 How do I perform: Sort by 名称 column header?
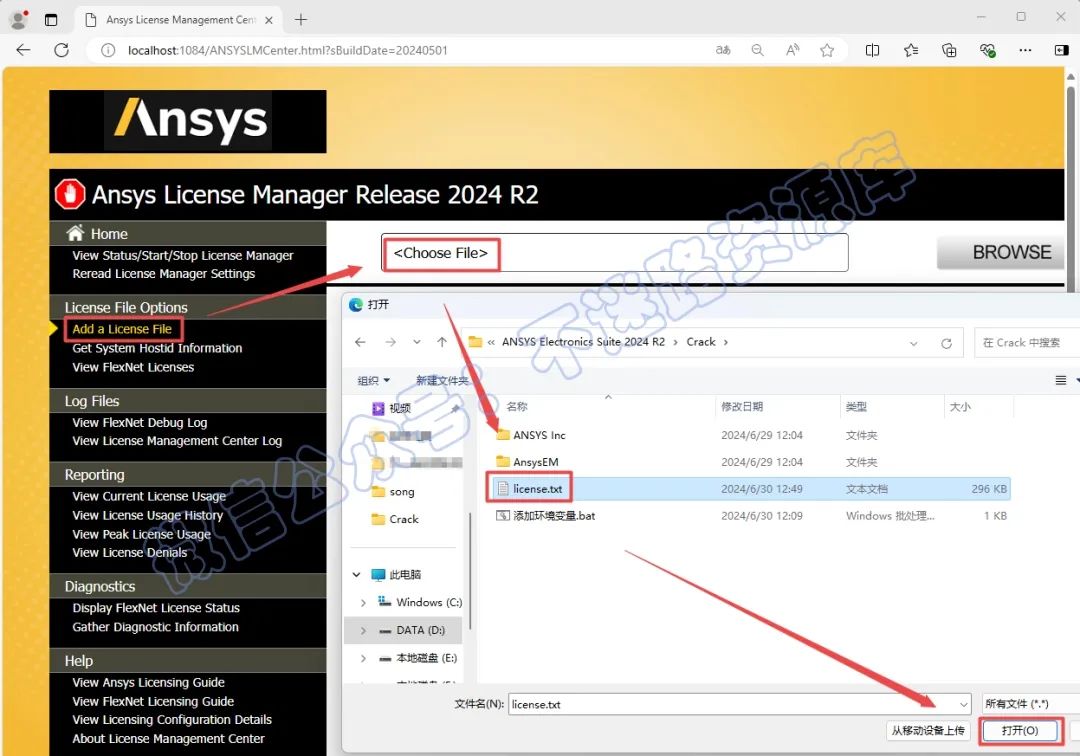coord(517,406)
